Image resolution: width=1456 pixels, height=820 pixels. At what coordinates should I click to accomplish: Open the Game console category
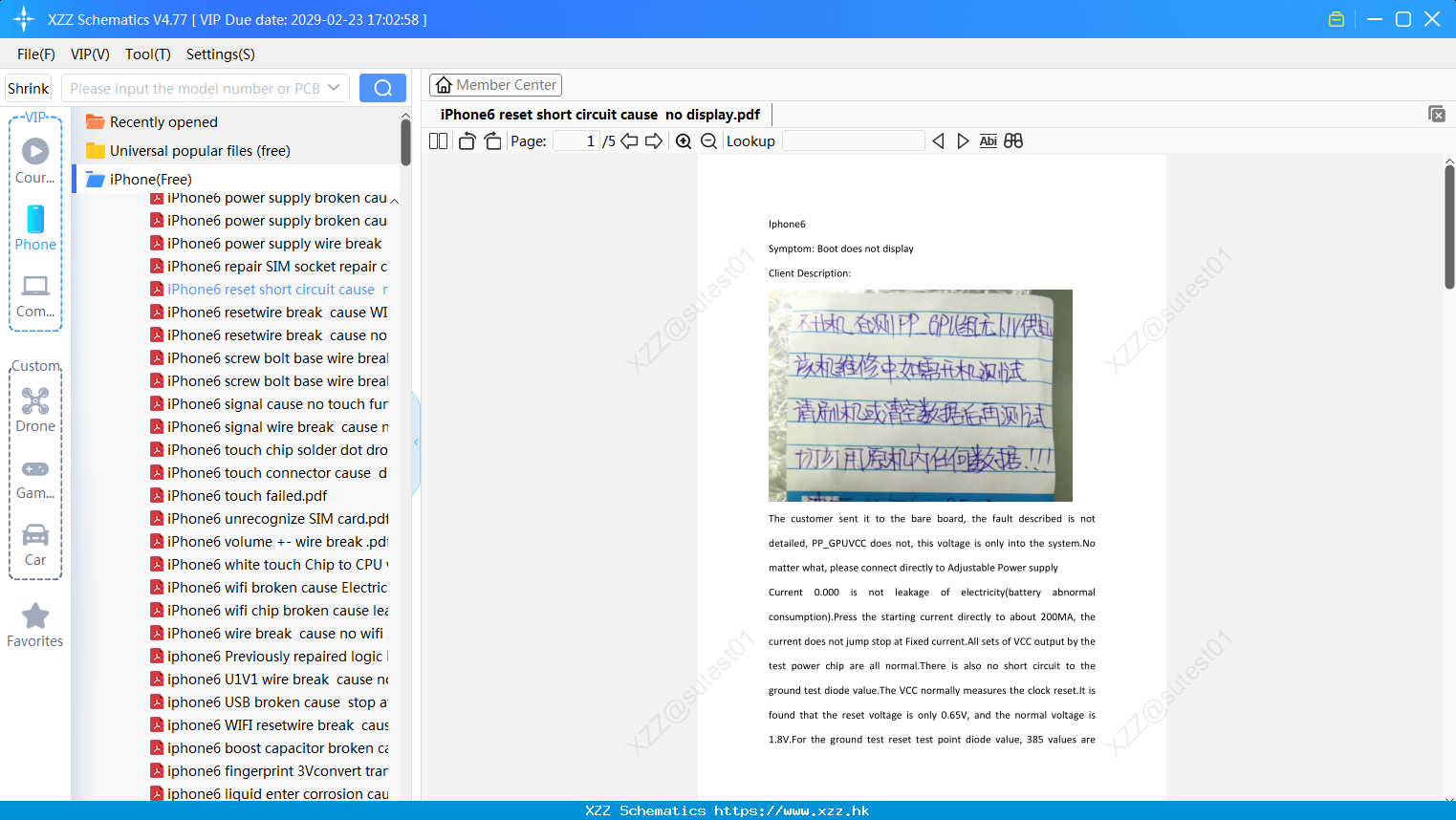point(35,479)
